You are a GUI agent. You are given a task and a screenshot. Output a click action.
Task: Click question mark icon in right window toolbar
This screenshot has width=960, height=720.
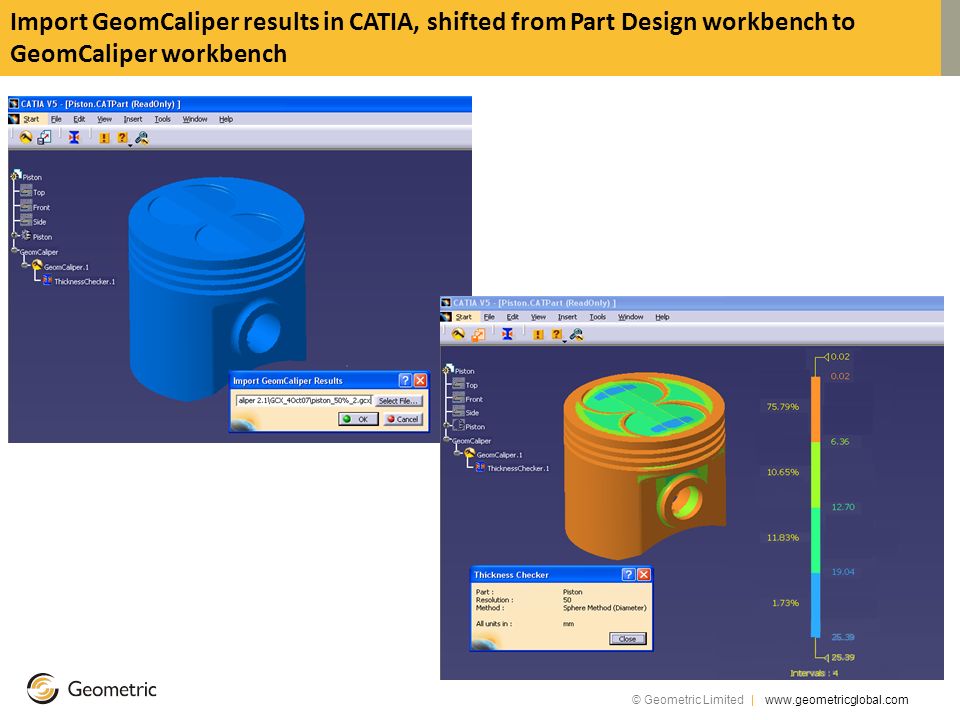click(557, 334)
